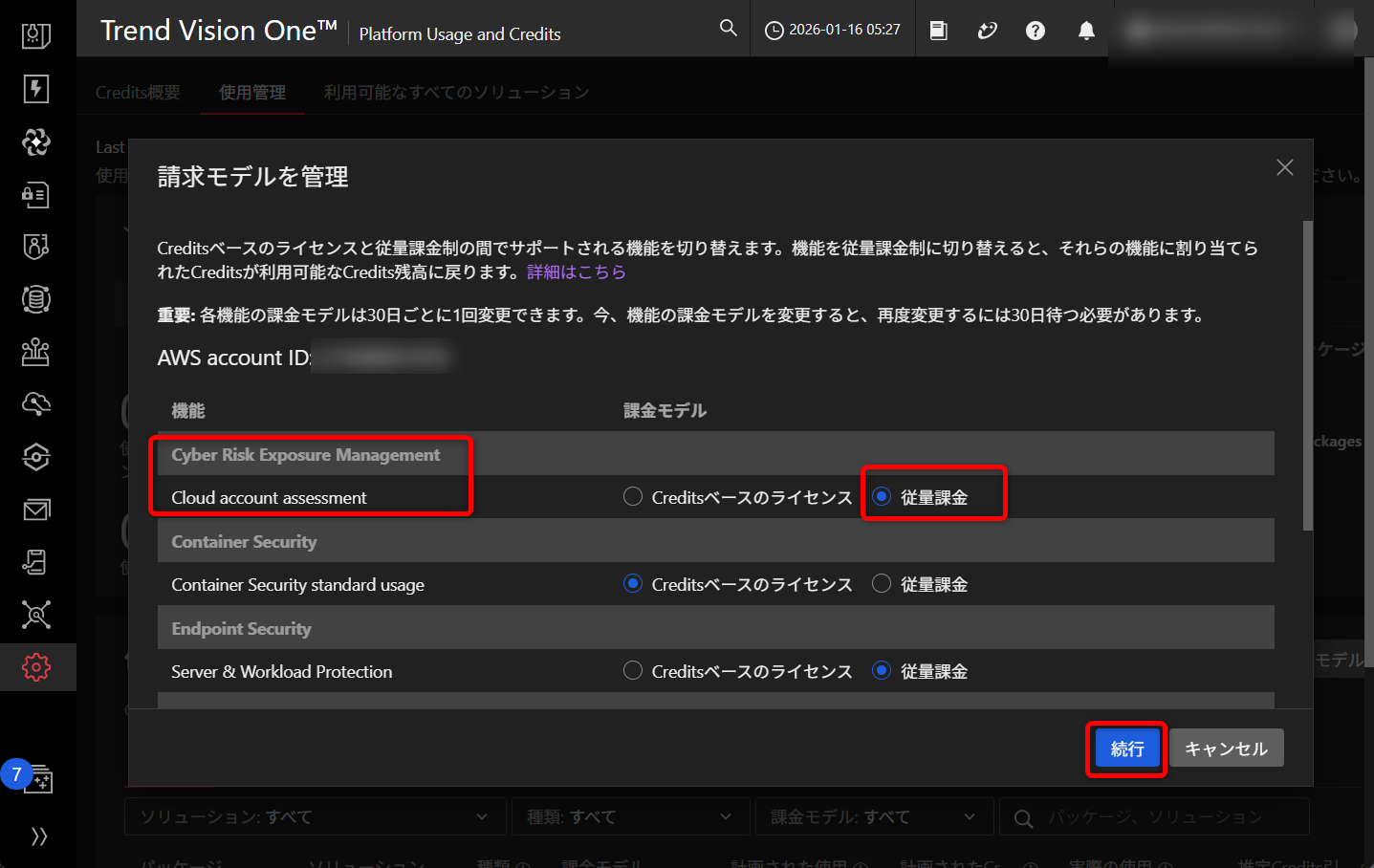
Task: Click the AWS account ID label
Action: (234, 358)
